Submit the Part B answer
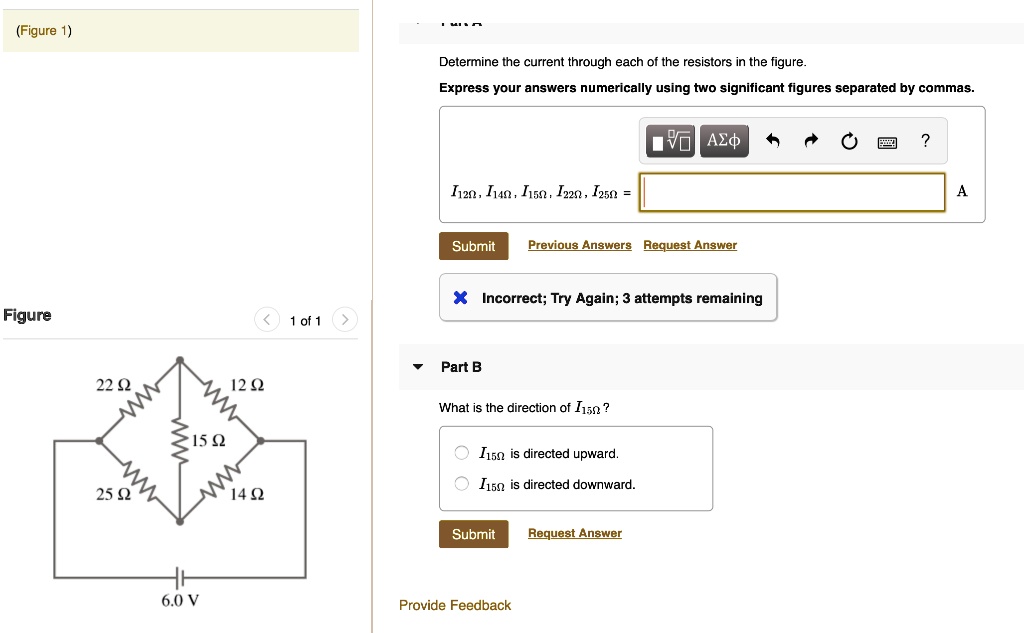This screenshot has width=1024, height=633. 473,534
